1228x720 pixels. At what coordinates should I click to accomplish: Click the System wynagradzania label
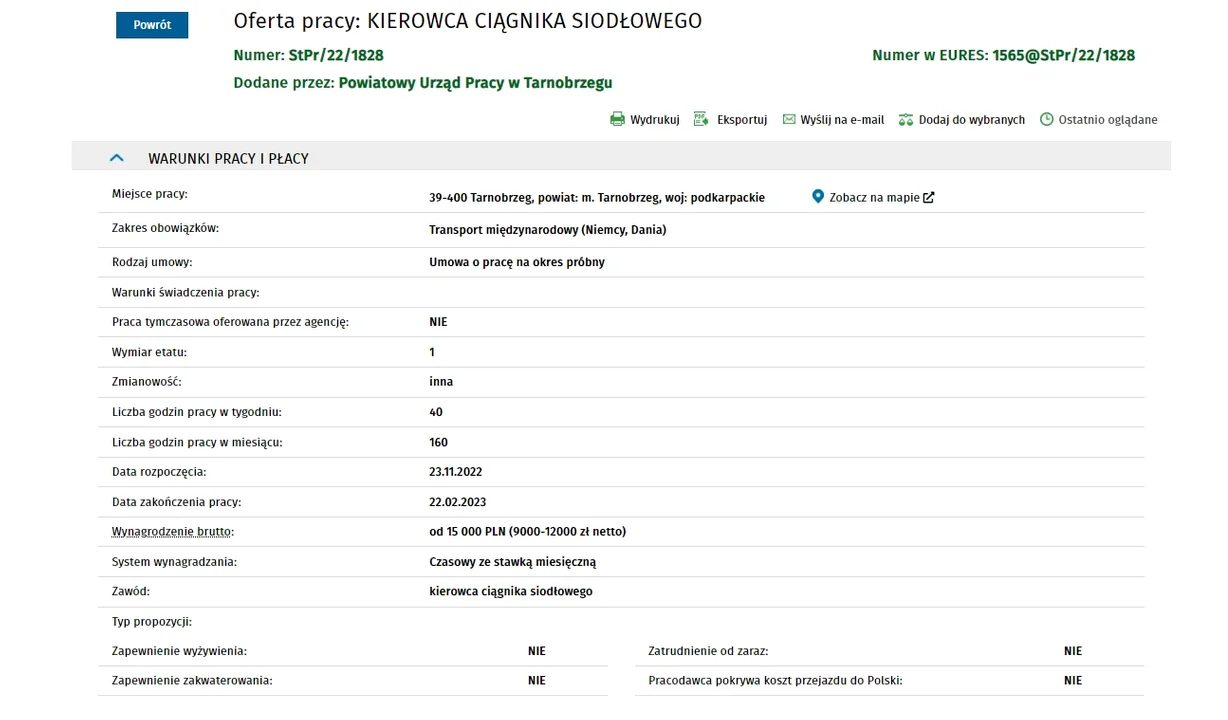pos(175,562)
